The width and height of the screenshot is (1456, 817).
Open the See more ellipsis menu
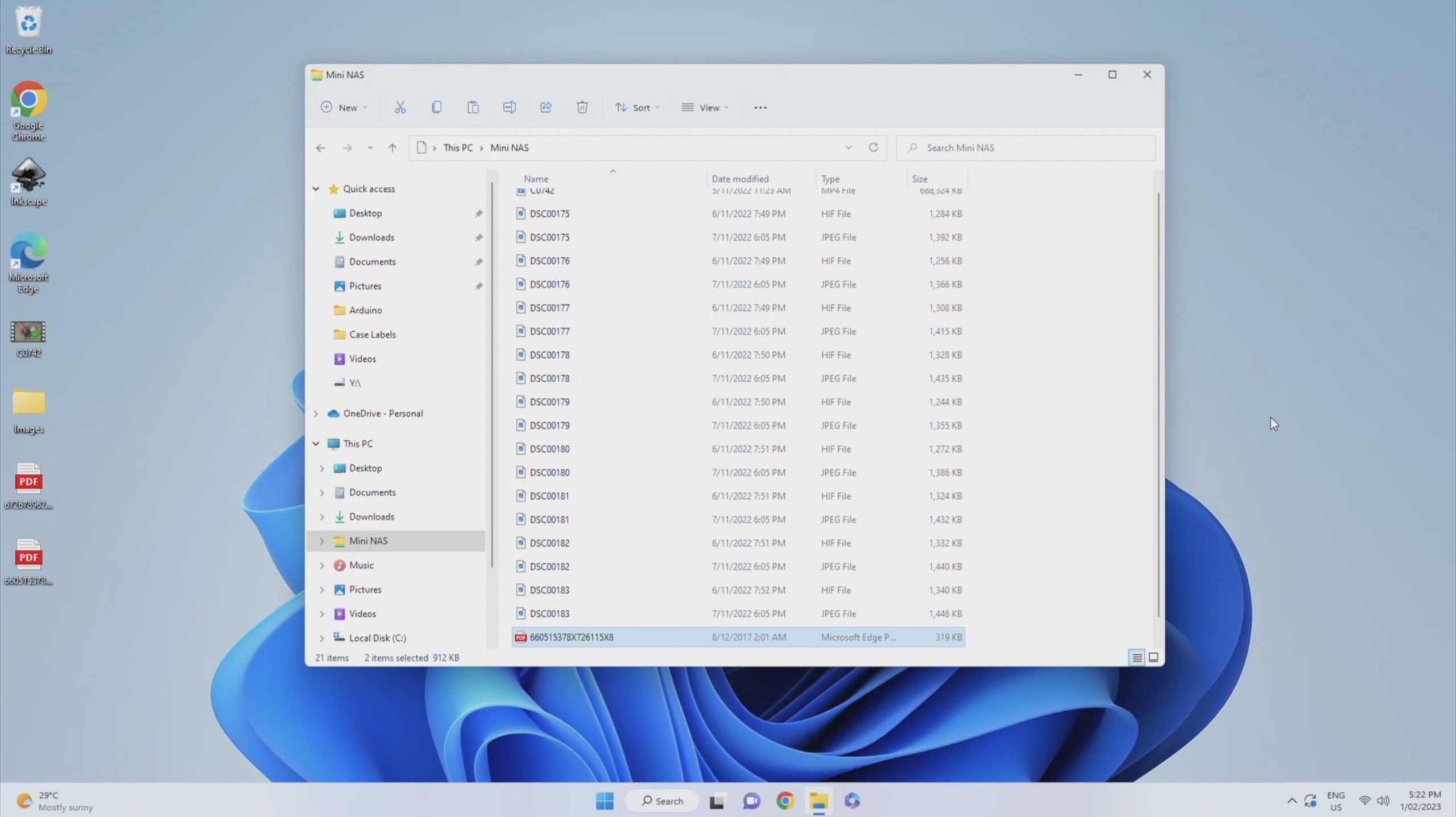(x=760, y=108)
